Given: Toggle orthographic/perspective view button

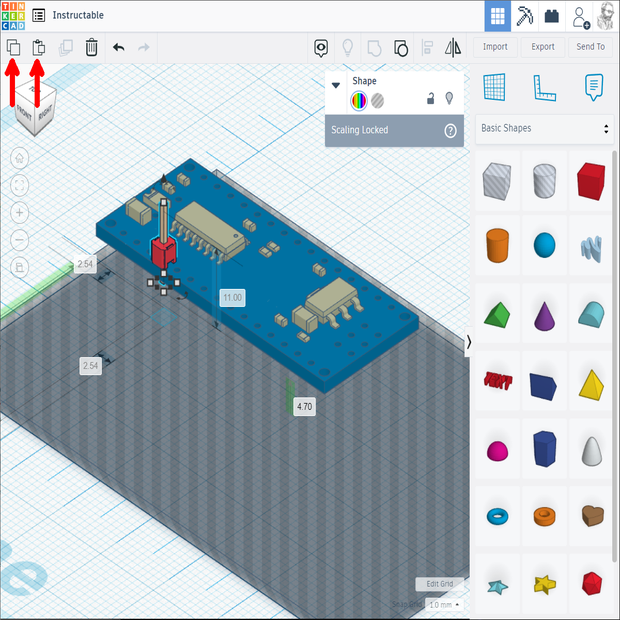Looking at the screenshot, I should (x=19, y=268).
